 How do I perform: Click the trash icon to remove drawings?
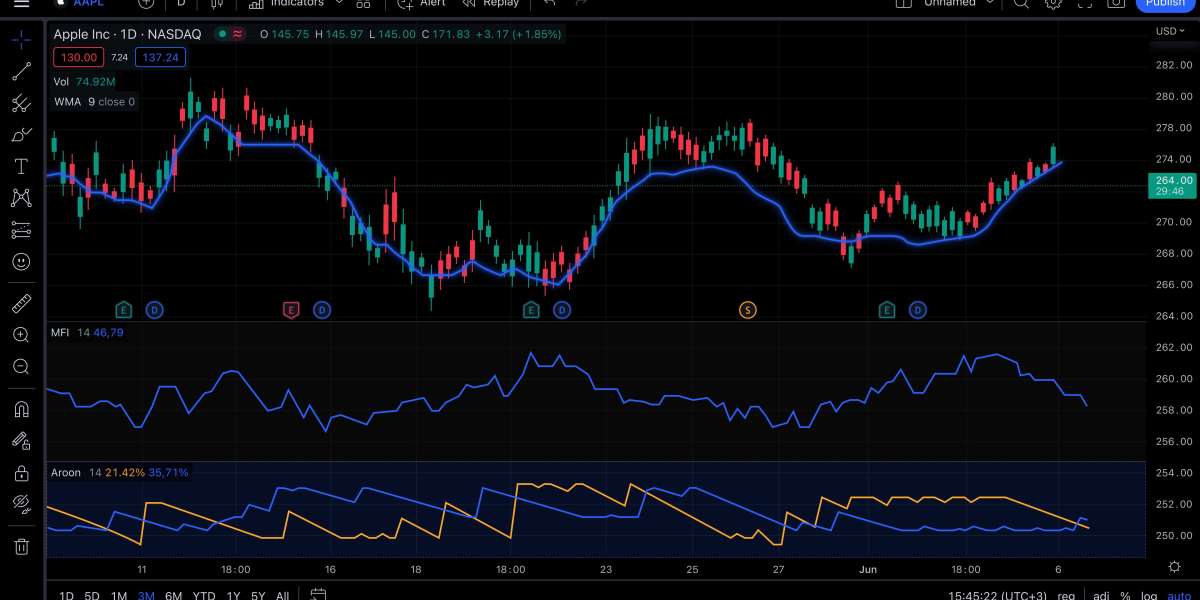(x=21, y=546)
